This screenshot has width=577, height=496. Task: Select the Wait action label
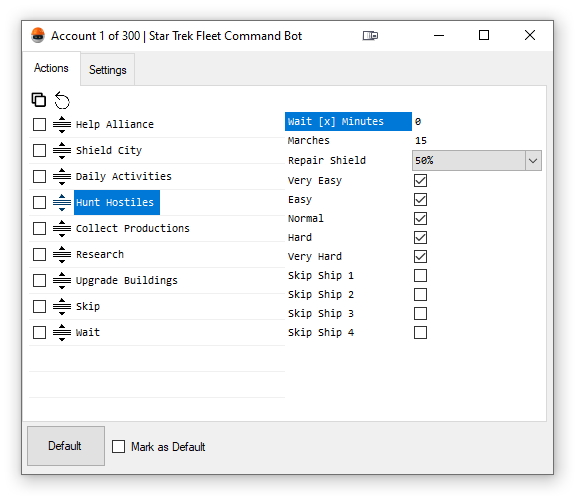[x=88, y=333]
